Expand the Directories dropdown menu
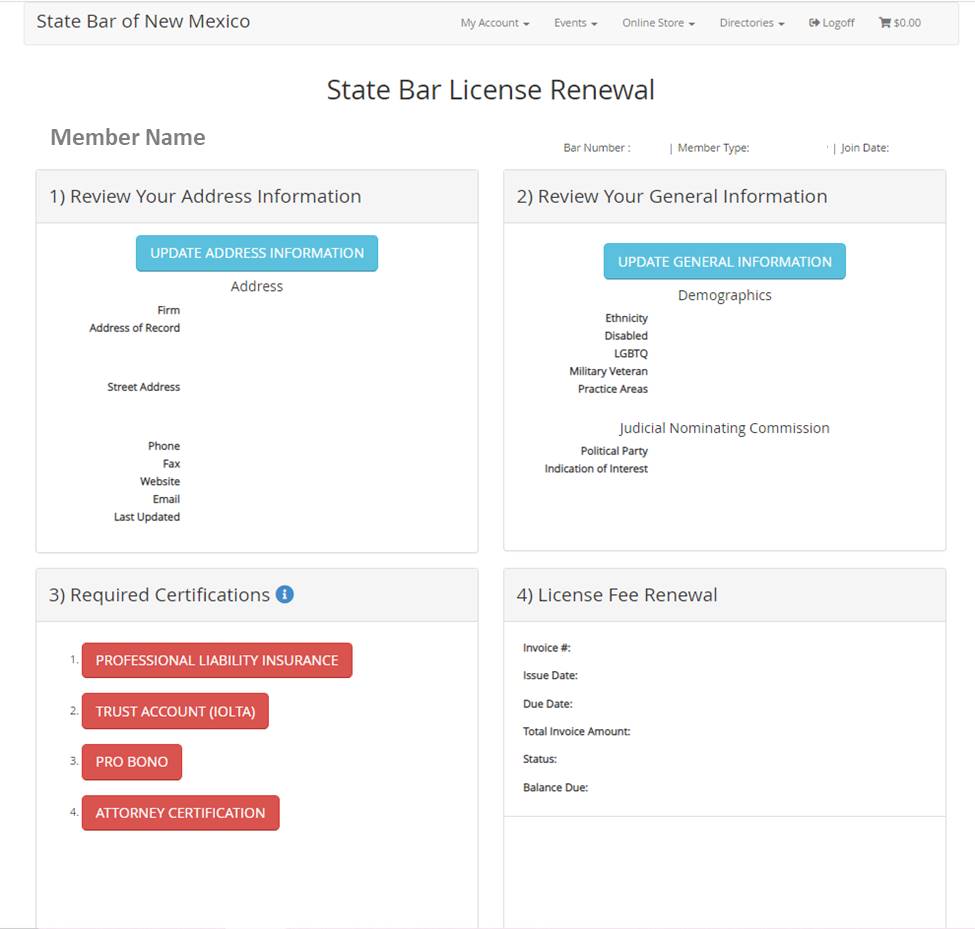 click(x=752, y=23)
